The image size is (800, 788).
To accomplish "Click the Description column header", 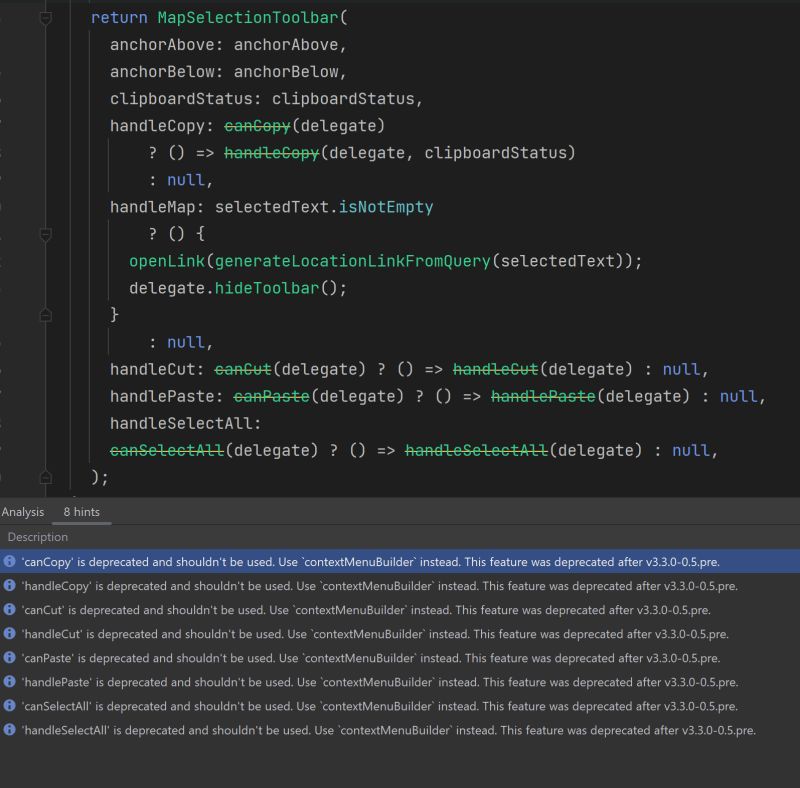I will [x=37, y=537].
